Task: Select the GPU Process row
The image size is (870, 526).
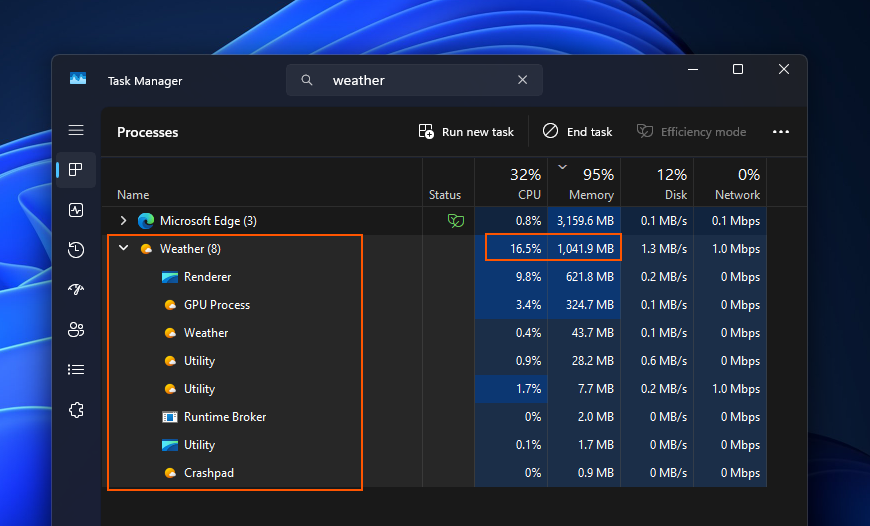Action: [434, 305]
